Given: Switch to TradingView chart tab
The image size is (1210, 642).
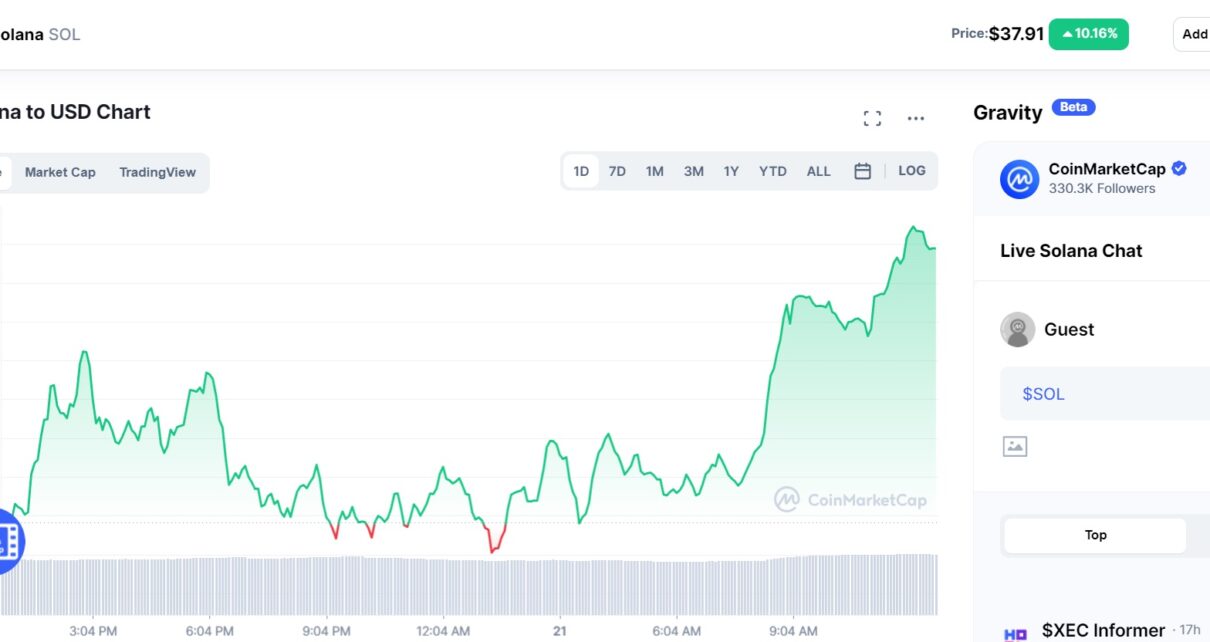Looking at the screenshot, I should [158, 172].
